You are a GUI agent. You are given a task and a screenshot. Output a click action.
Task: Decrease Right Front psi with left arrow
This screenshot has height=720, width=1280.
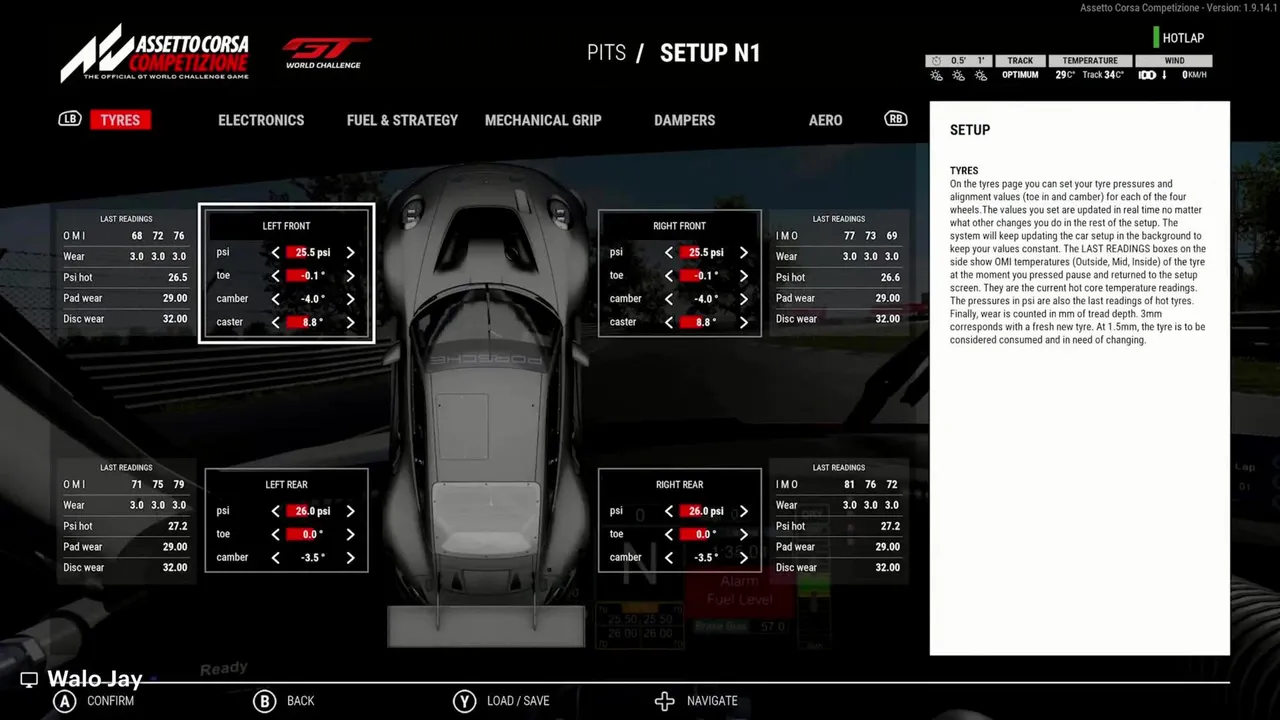[668, 253]
